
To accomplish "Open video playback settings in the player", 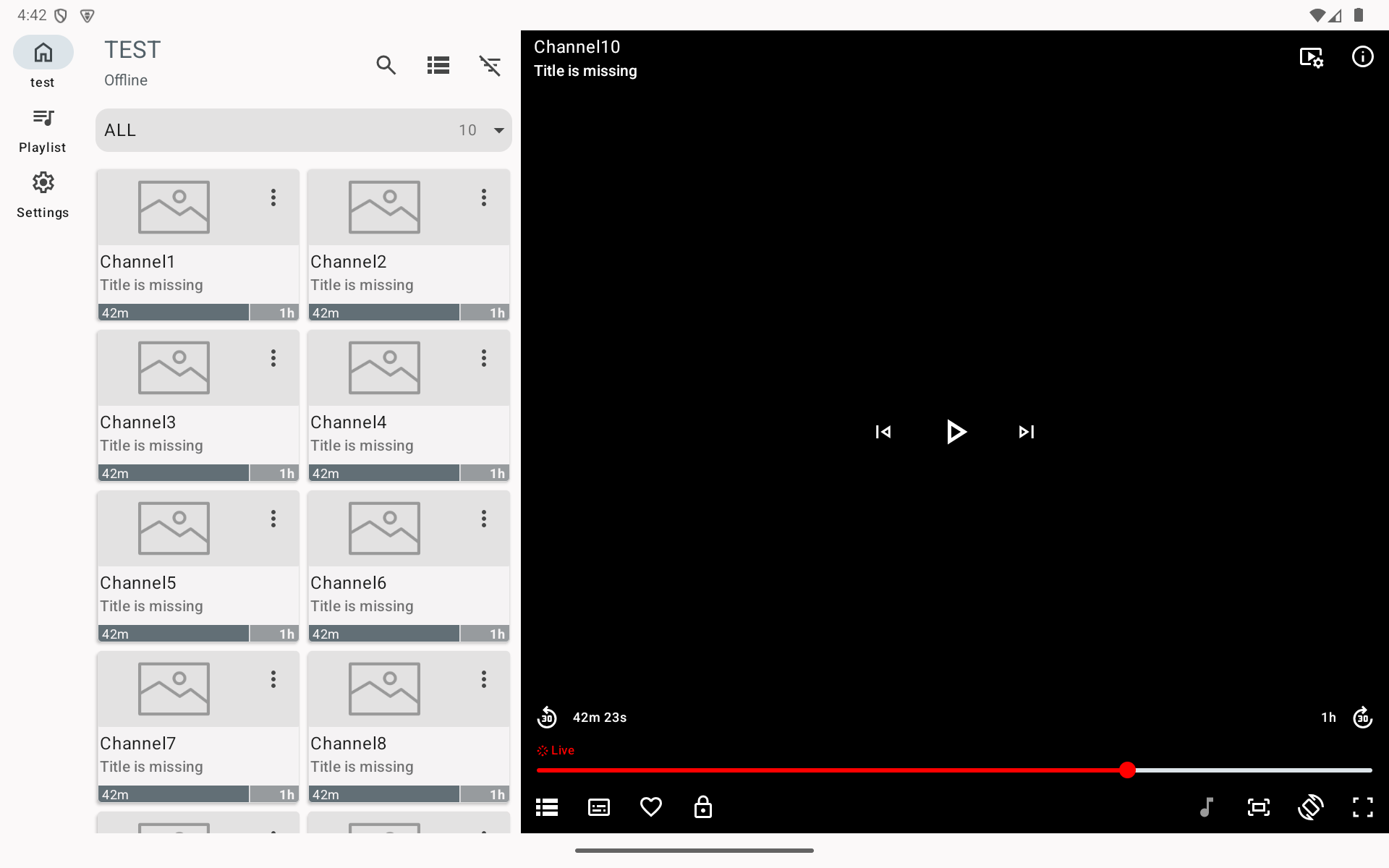I will (1312, 56).
